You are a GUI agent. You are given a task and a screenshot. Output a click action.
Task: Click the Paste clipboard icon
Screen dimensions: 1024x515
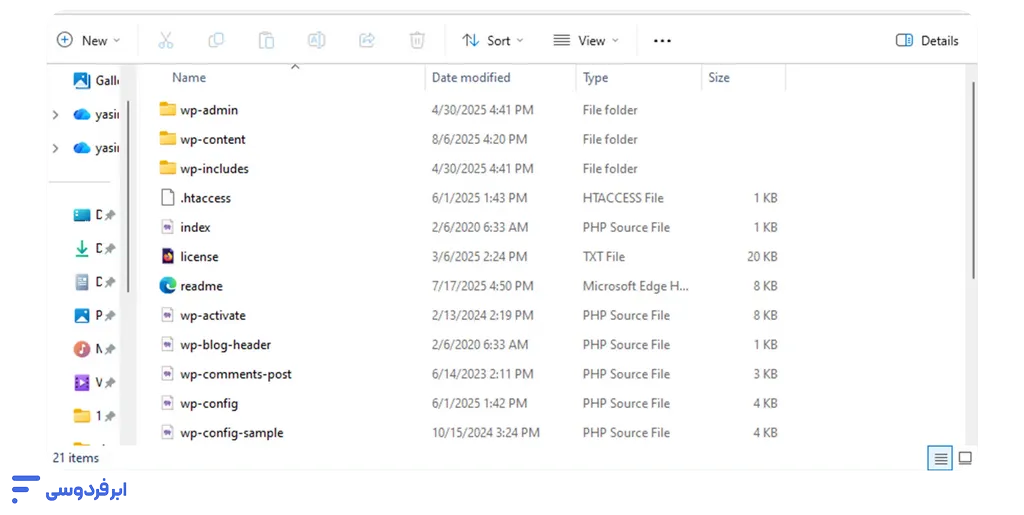pos(266,40)
